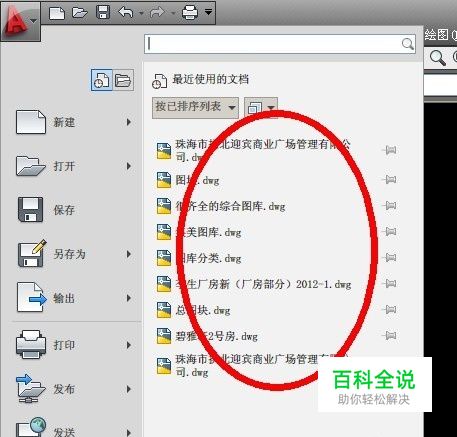The image size is (457, 437).
Task: Click the zoom magnifier icon in main window
Action: (437, 58)
